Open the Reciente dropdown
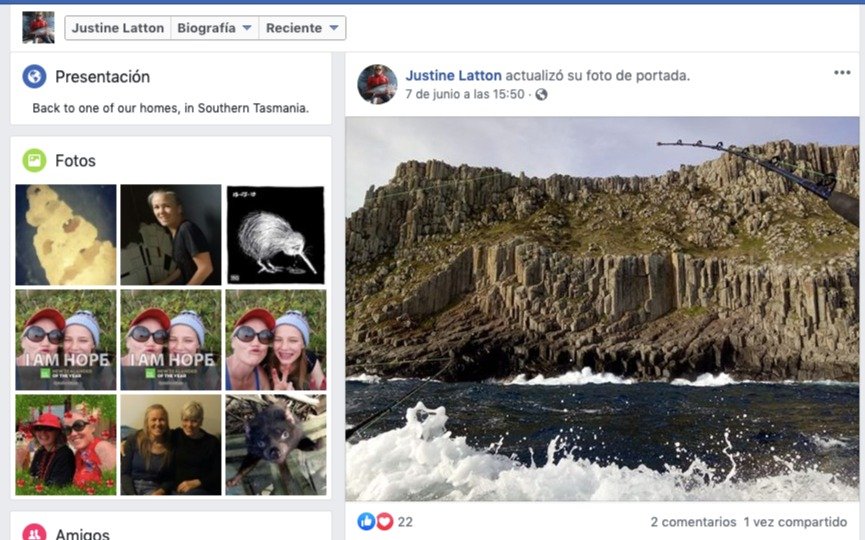The height and width of the screenshot is (540, 865). tap(302, 28)
